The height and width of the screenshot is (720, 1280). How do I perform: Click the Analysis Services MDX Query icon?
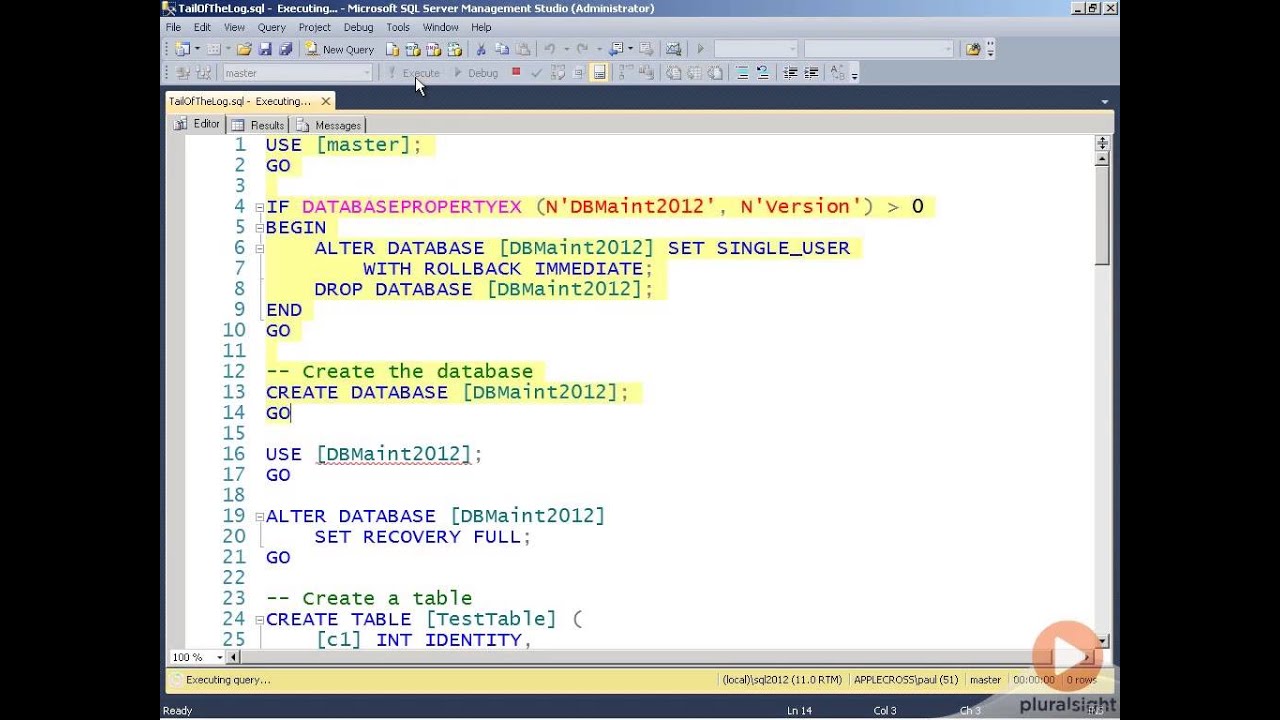(413, 49)
